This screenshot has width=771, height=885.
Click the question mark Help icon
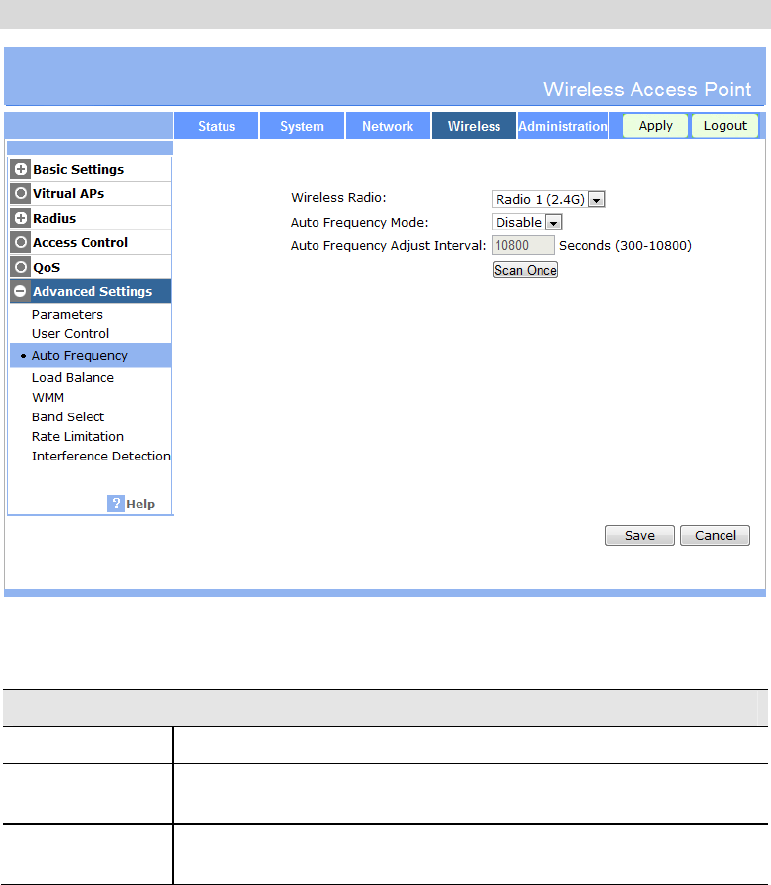point(116,503)
